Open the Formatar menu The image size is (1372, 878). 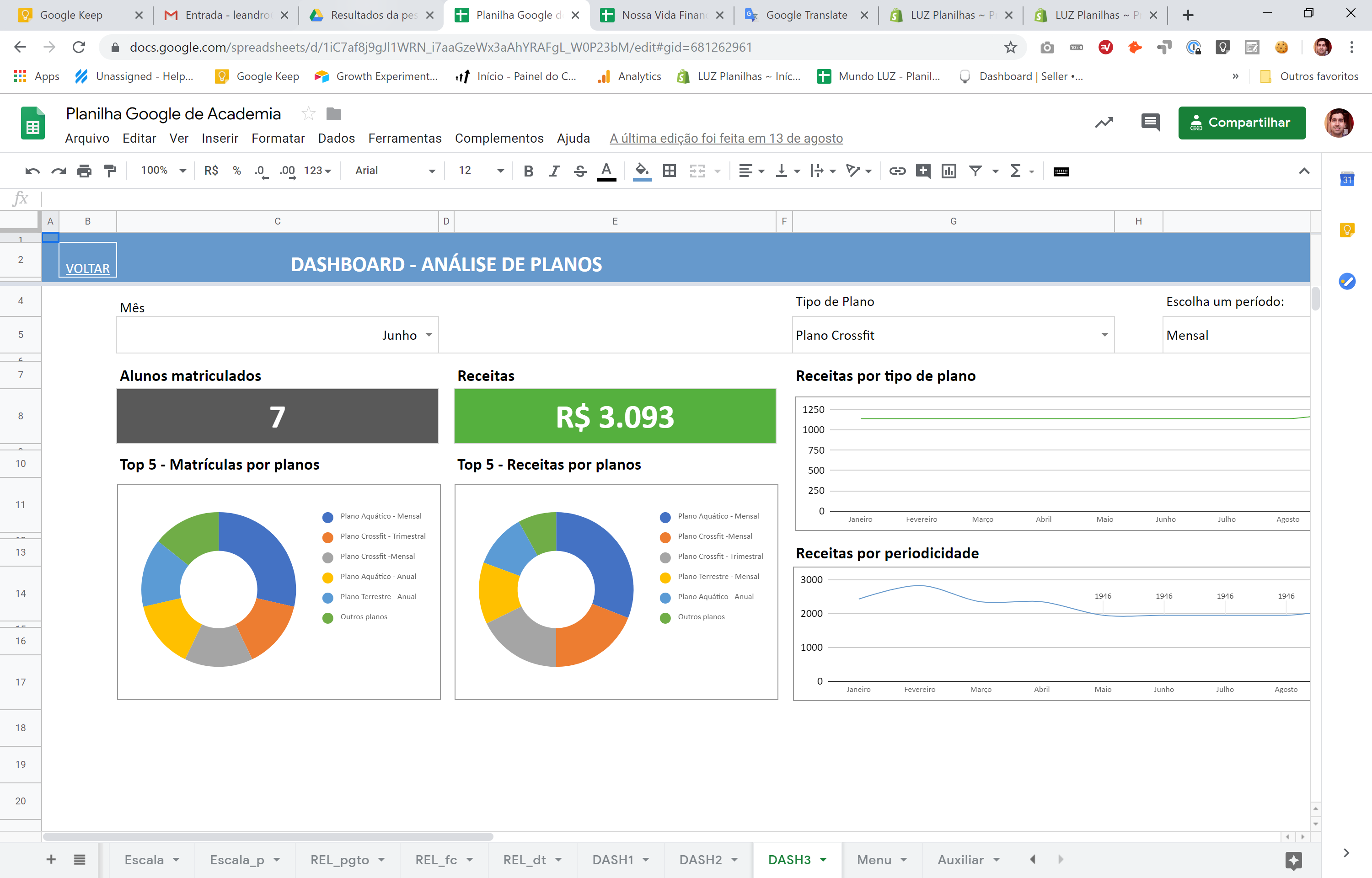(x=278, y=139)
